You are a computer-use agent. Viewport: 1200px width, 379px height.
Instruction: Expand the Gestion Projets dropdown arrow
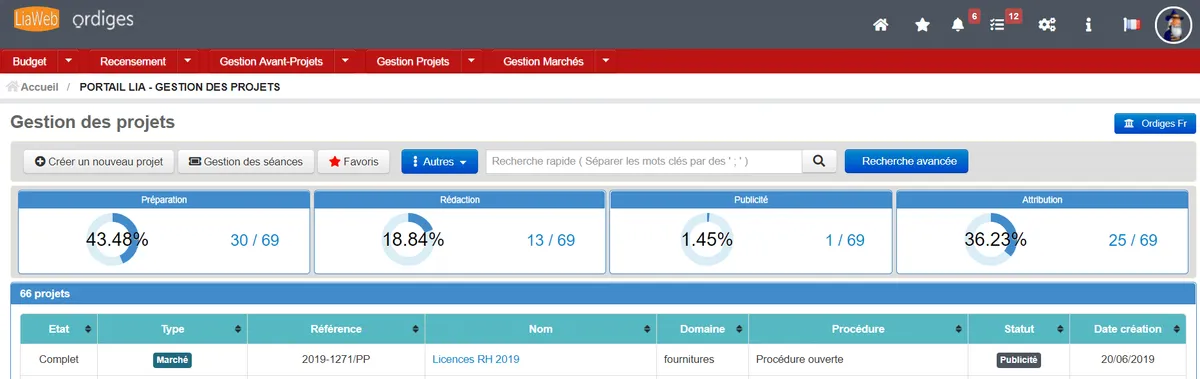(471, 61)
